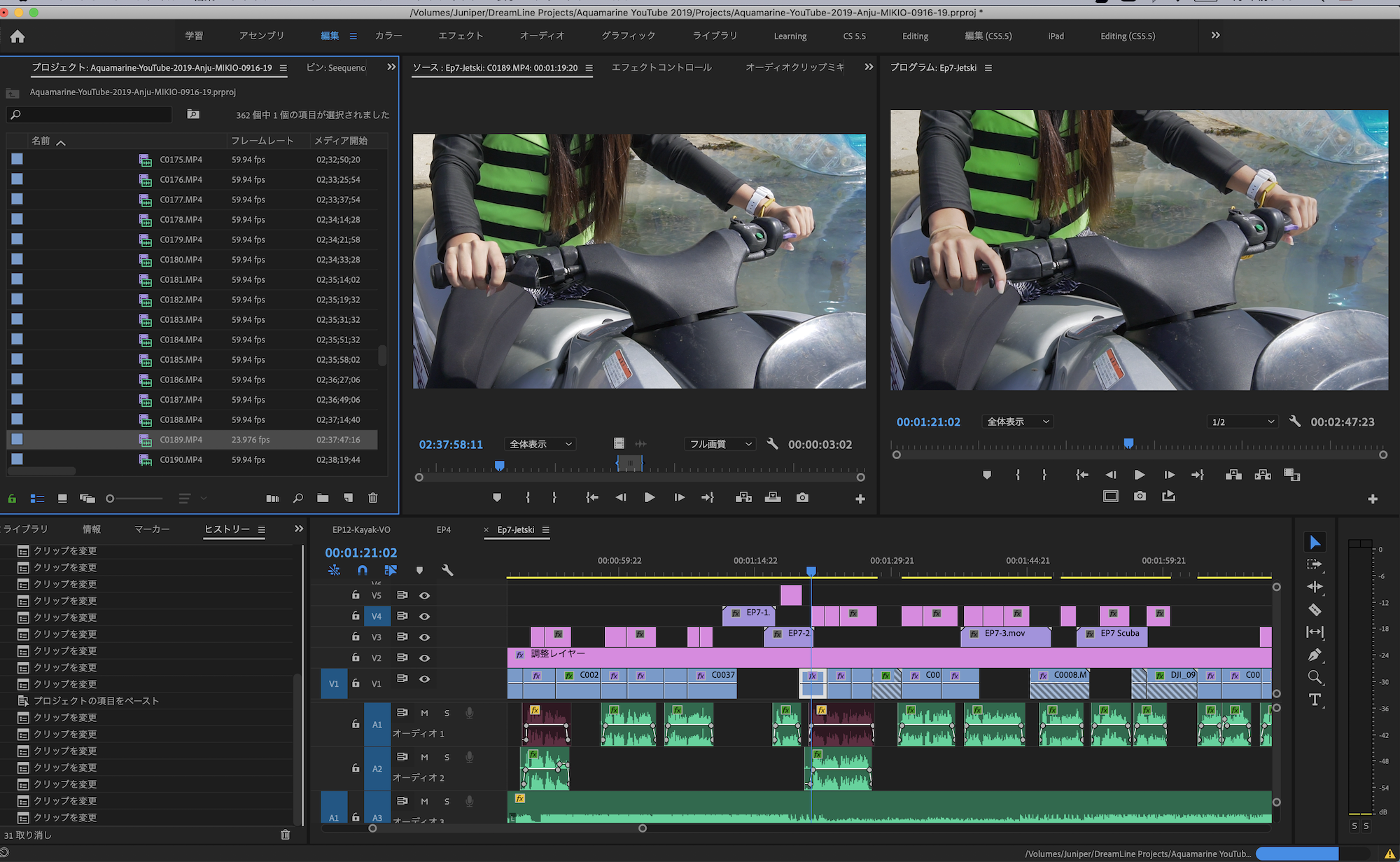Select the Ripple Edit tool
This screenshot has height=862, width=1400.
tap(1314, 587)
